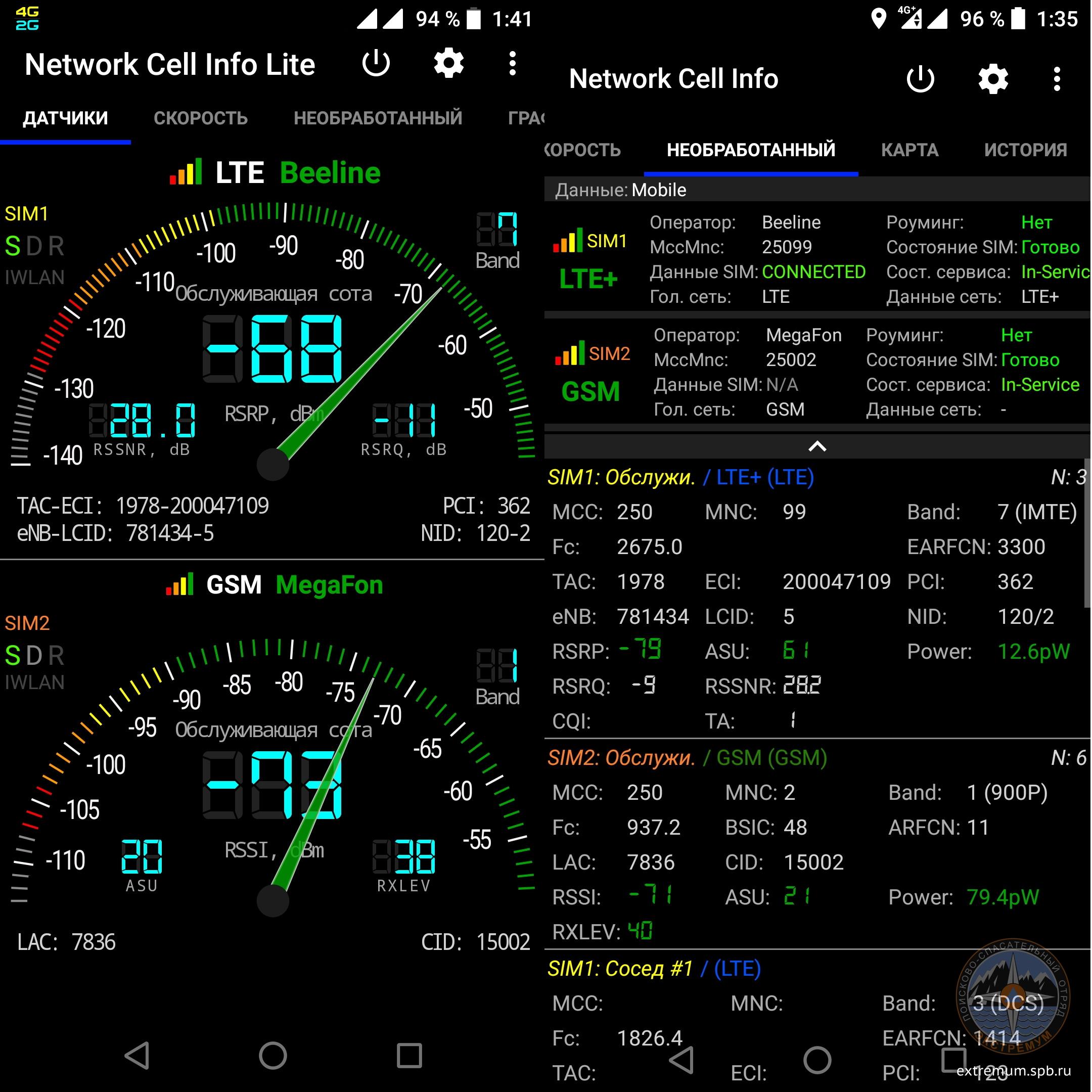The width and height of the screenshot is (1092, 1092).
Task: Tap Данные: Mobile row
Action: coord(817,190)
